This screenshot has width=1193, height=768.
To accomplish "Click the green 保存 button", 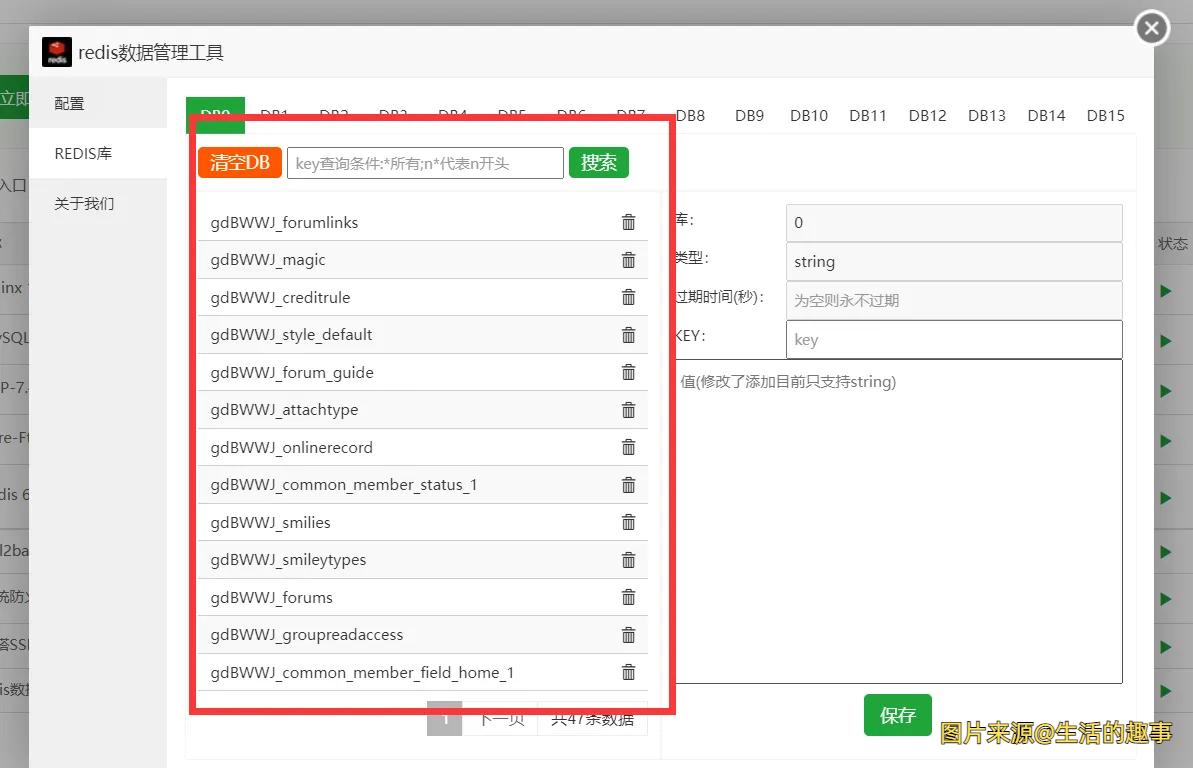I will click(x=897, y=715).
